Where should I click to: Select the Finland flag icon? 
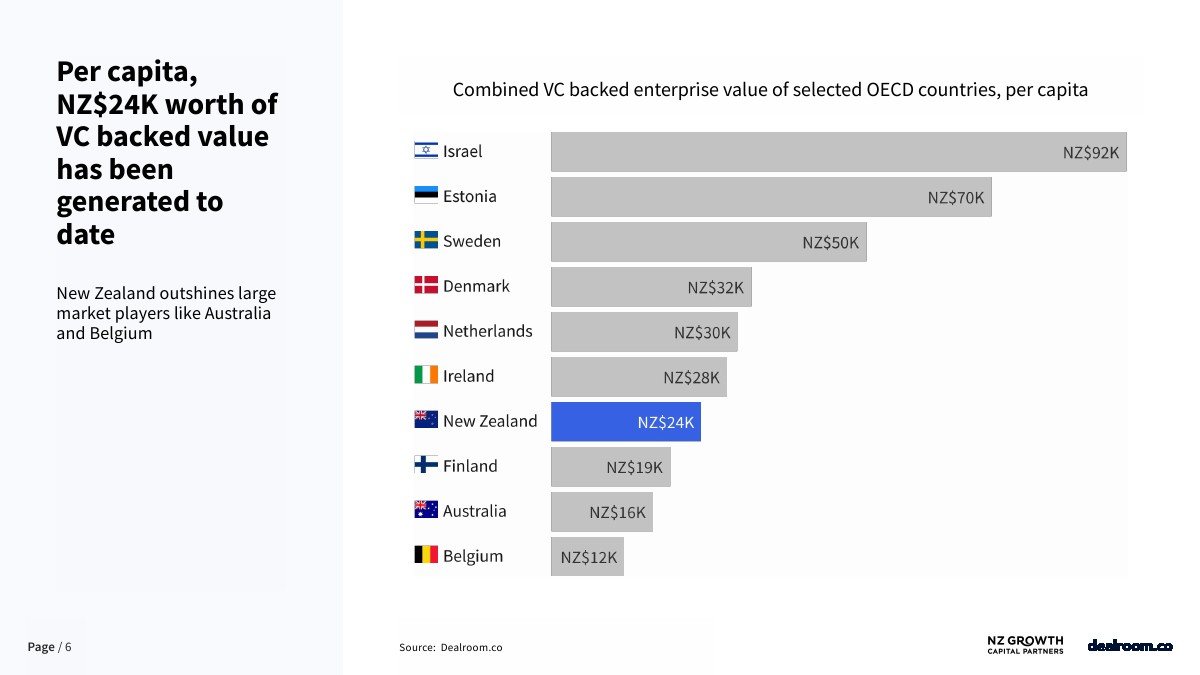[x=426, y=466]
